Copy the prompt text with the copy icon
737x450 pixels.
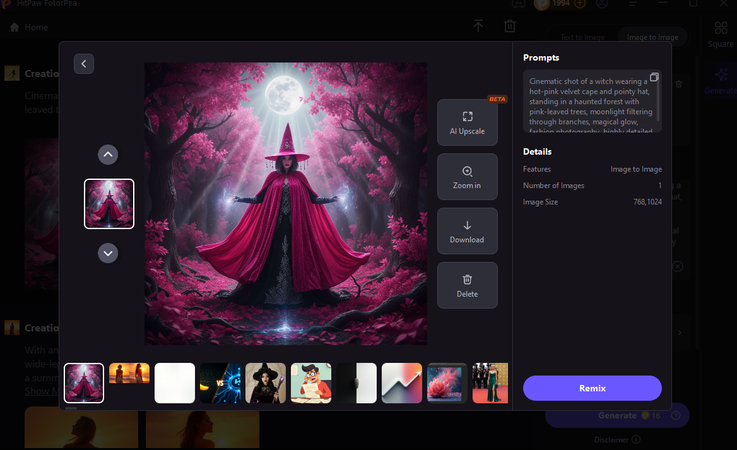[x=654, y=77]
